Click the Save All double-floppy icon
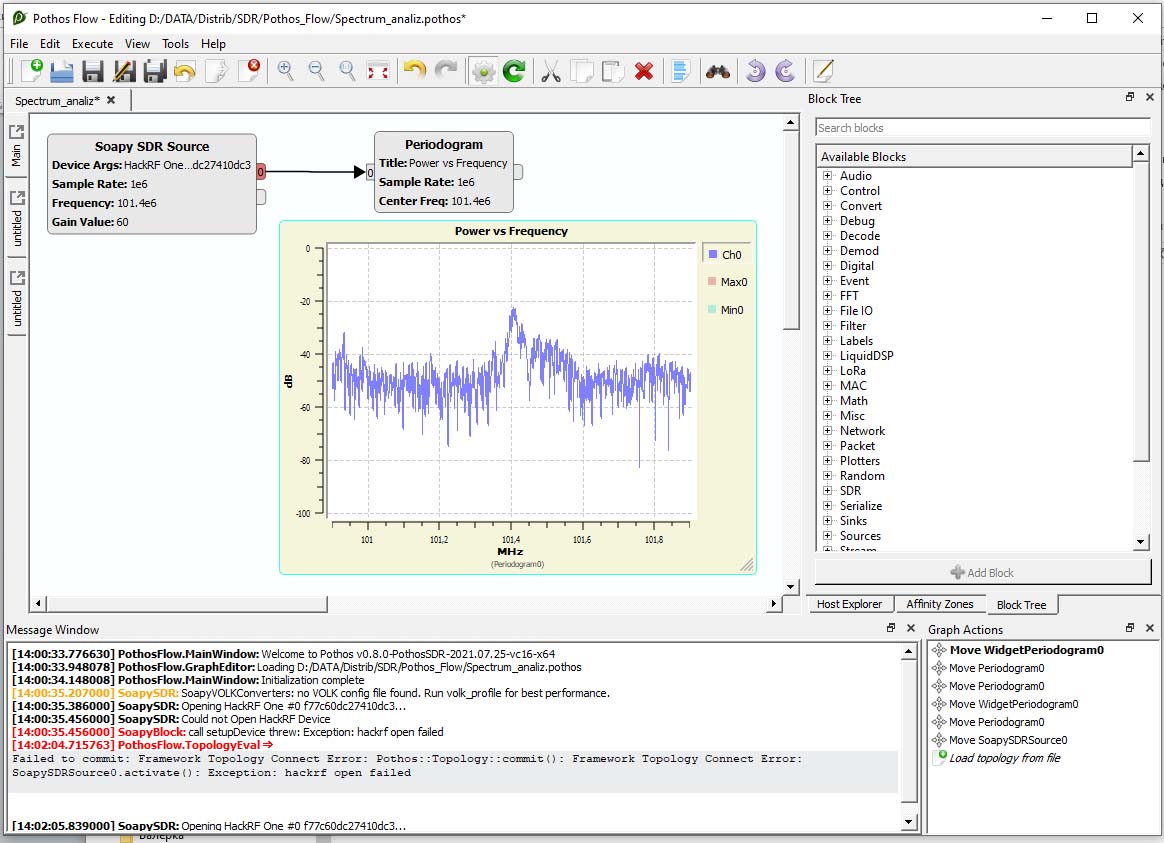Image resolution: width=1164 pixels, height=843 pixels. tap(155, 71)
